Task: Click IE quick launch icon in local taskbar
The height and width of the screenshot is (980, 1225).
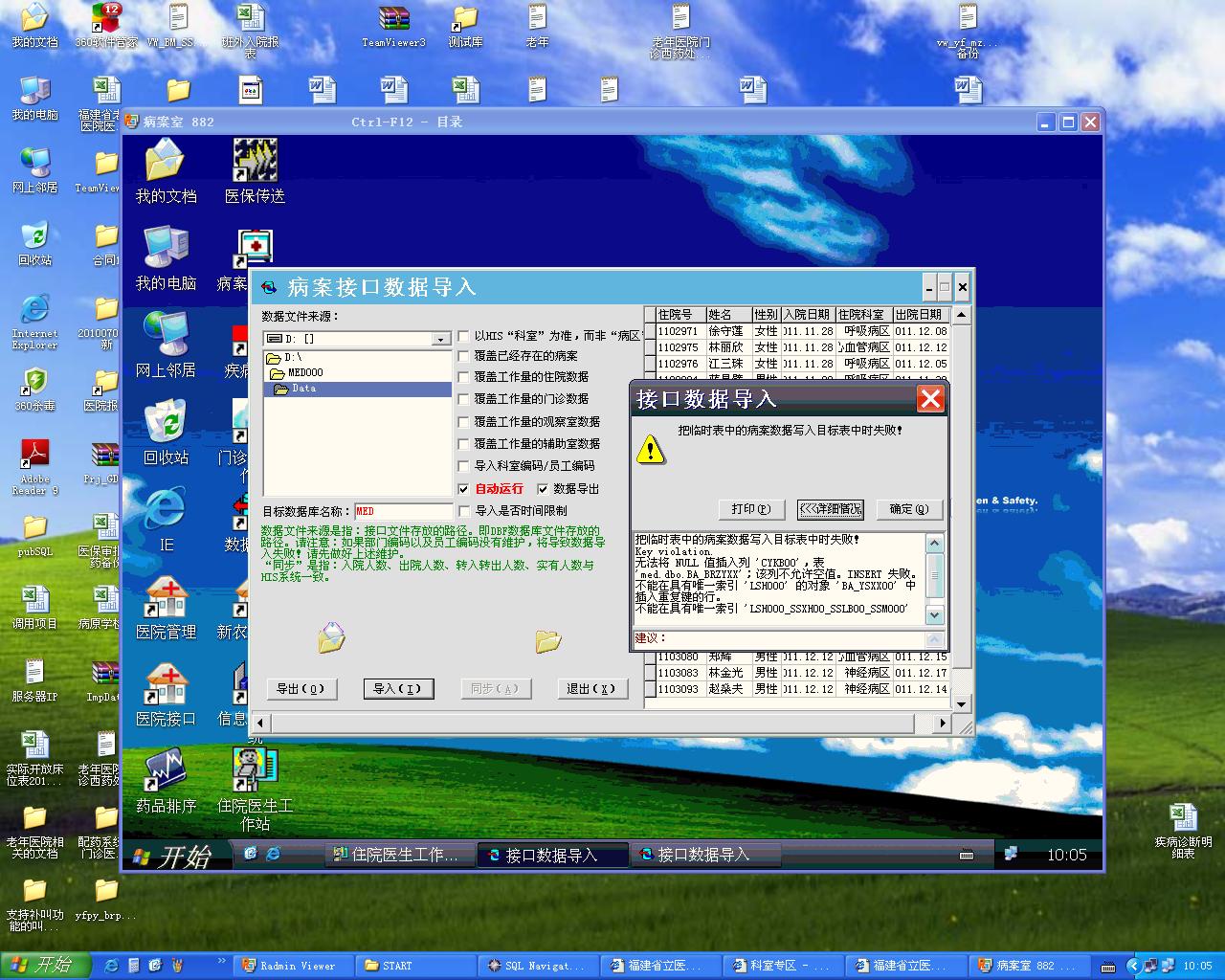Action: pyautogui.click(x=111, y=965)
